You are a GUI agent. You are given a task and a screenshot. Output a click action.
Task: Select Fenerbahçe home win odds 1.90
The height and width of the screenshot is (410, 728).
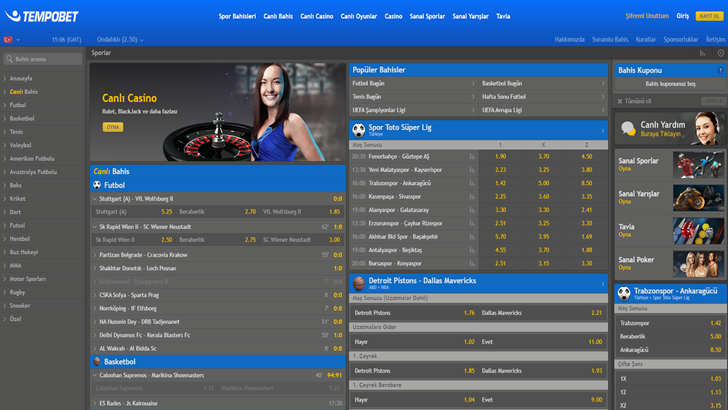coord(500,156)
